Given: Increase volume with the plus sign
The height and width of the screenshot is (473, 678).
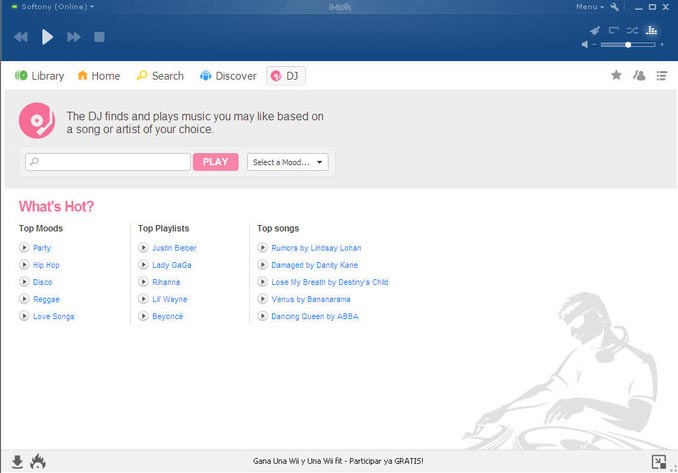Looking at the screenshot, I should click(x=662, y=45).
